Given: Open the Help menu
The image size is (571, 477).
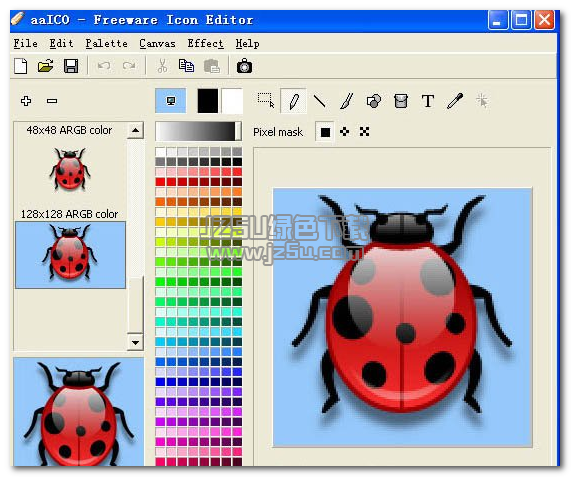Looking at the screenshot, I should pos(247,43).
